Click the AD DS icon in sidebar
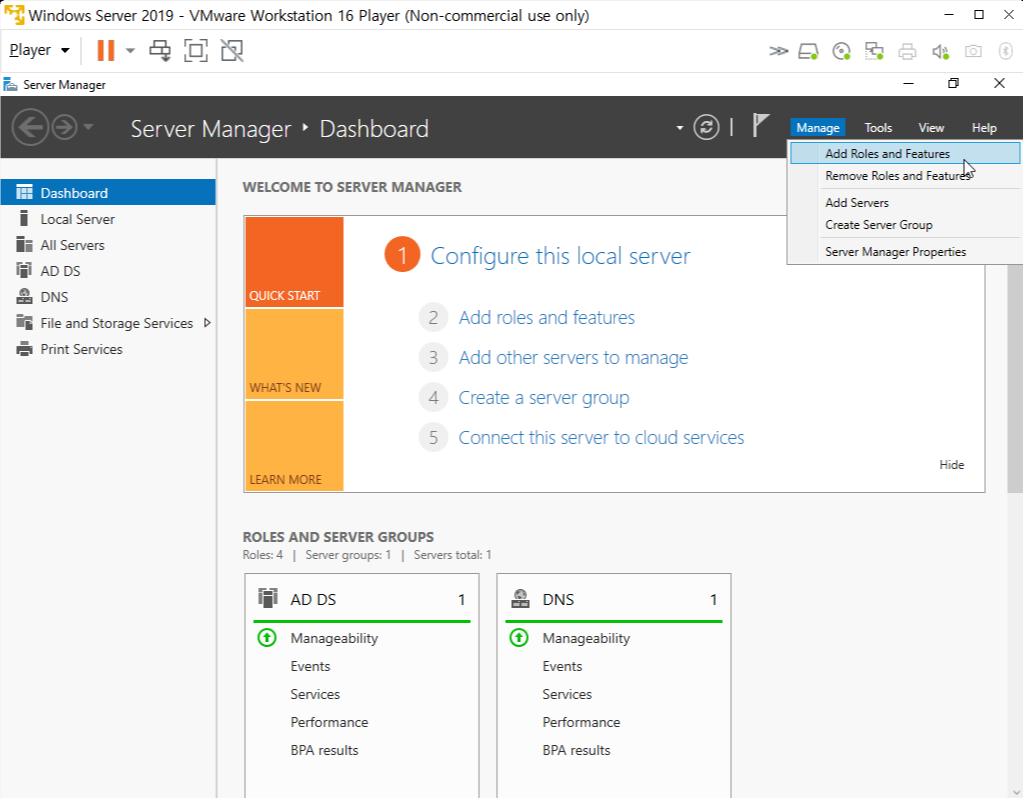The width and height of the screenshot is (1023, 798). (x=24, y=270)
